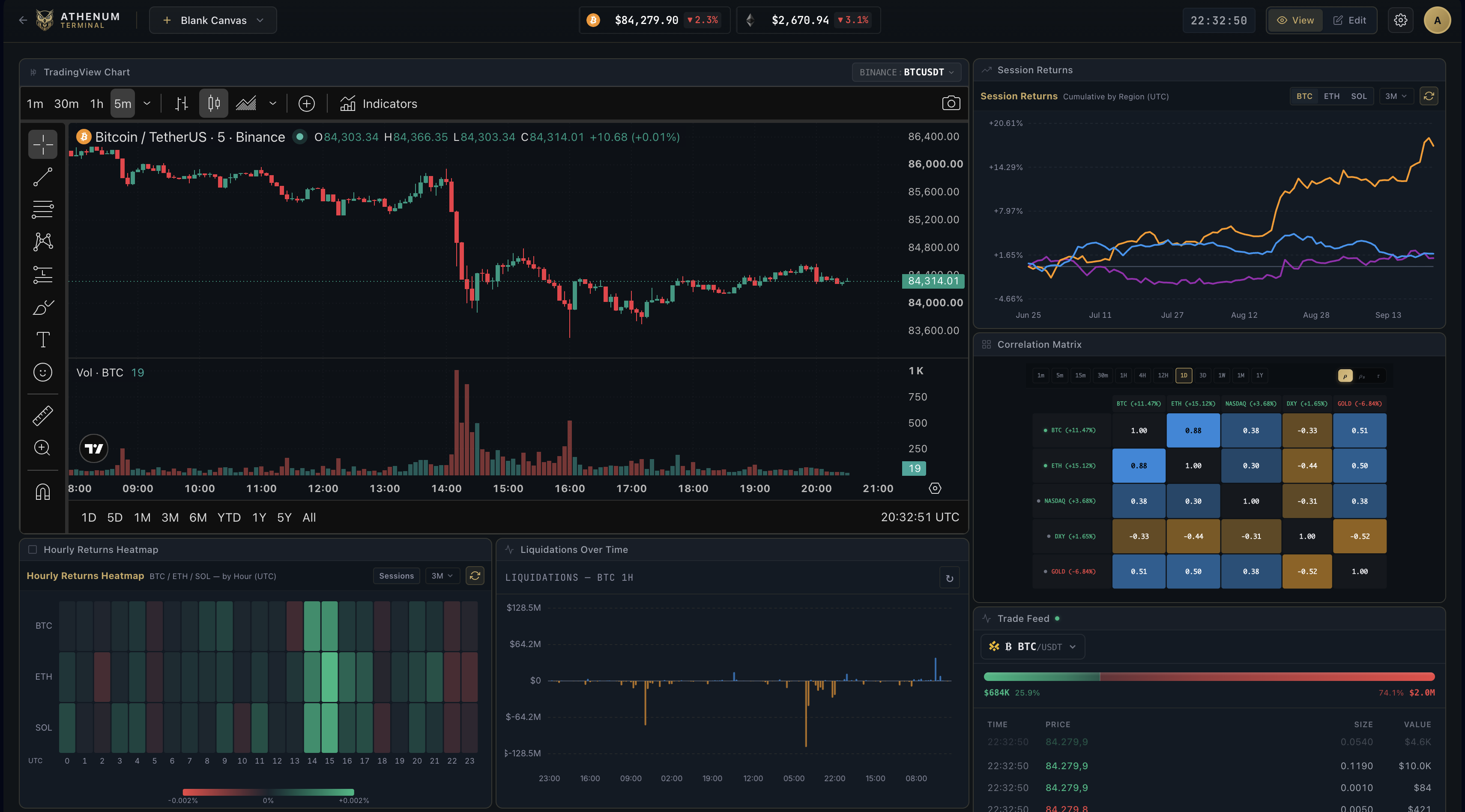Select SOL in Session Returns
This screenshot has width=1465, height=812.
click(x=1359, y=96)
